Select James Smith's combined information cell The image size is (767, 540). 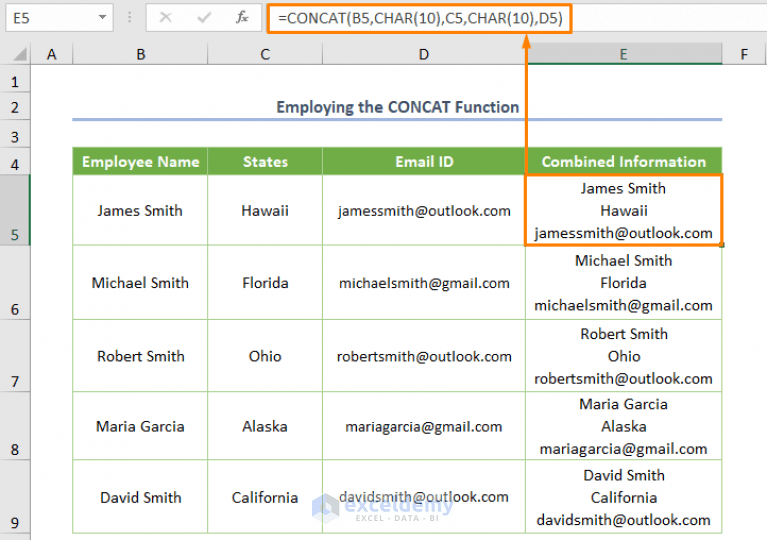(624, 210)
